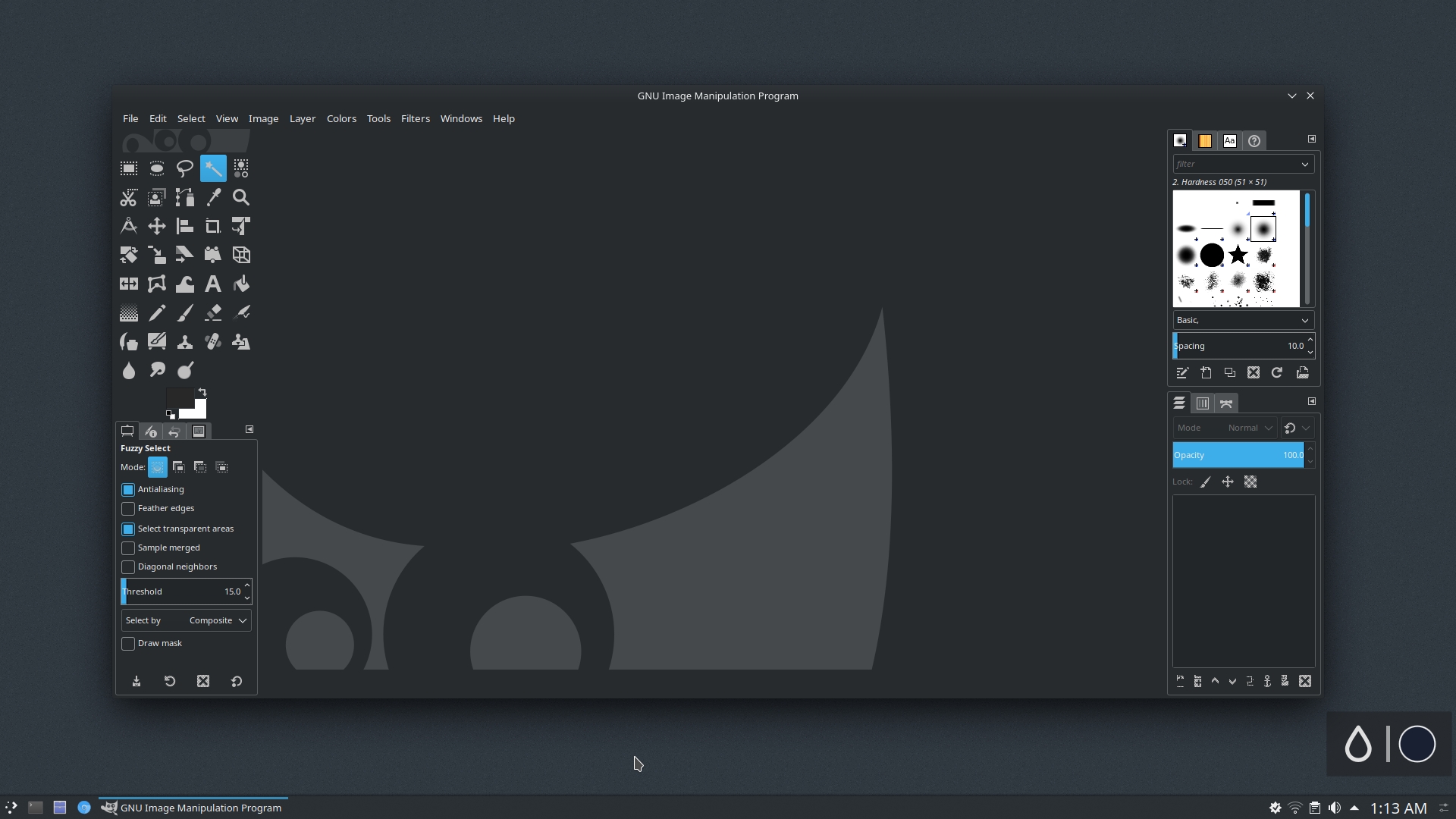Screen dimensions: 1456x819
Task: Open the brushes dock configure menu
Action: [x=1312, y=139]
